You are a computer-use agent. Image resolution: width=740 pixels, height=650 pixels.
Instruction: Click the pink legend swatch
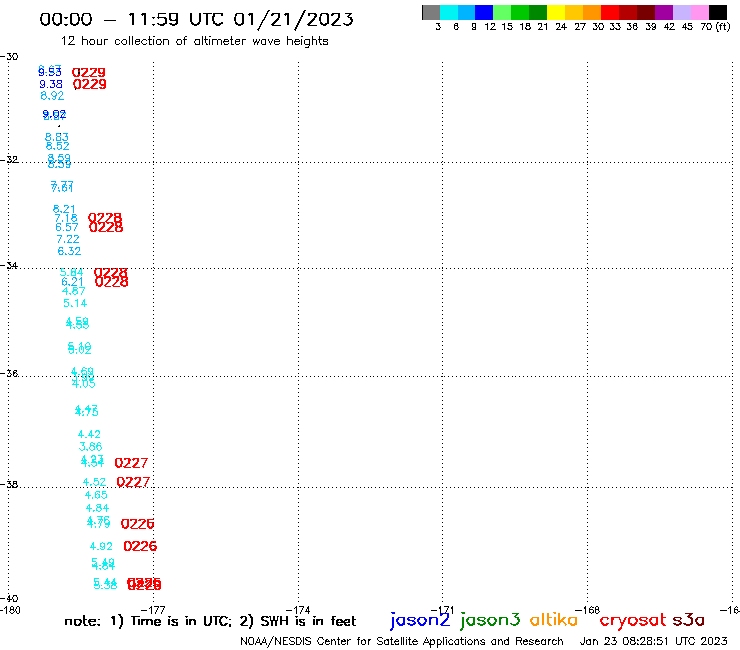[x=700, y=12]
